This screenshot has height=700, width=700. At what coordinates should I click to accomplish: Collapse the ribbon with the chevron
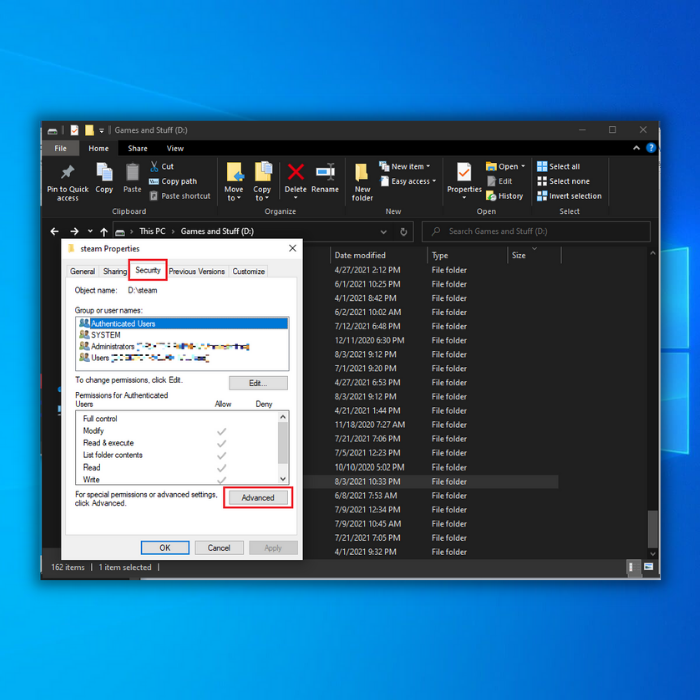[636, 148]
